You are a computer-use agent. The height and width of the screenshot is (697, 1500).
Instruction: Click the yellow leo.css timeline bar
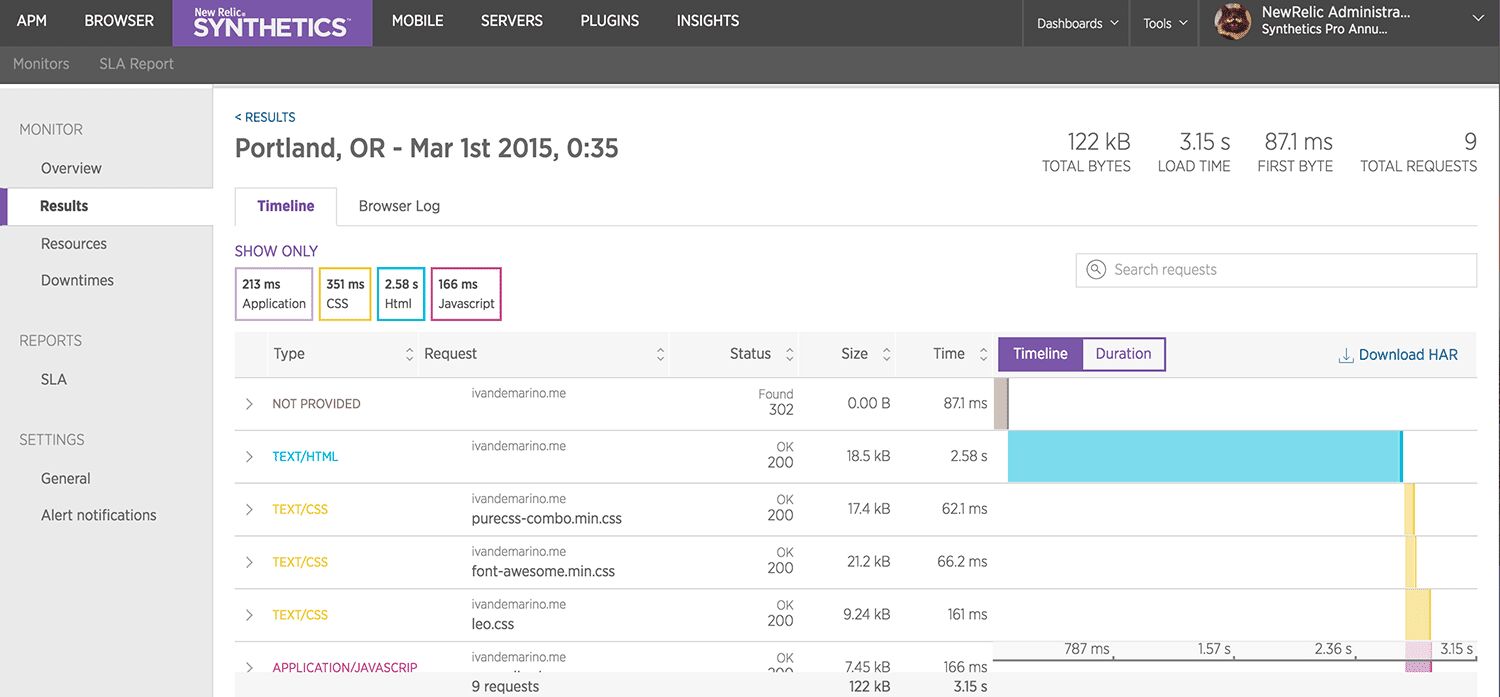point(1418,616)
